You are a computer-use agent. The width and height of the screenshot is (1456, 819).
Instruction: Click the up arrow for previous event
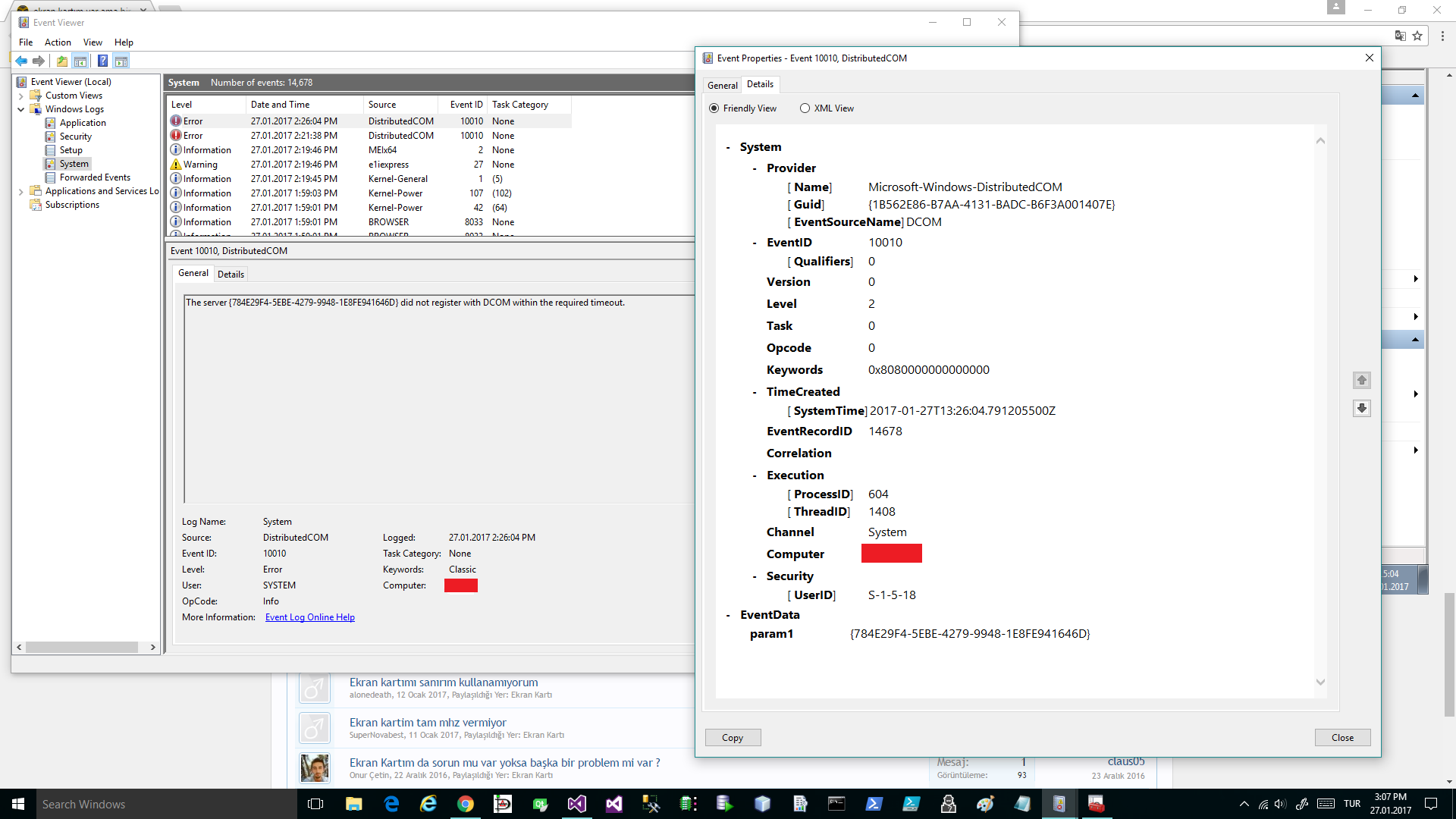pyautogui.click(x=1362, y=380)
